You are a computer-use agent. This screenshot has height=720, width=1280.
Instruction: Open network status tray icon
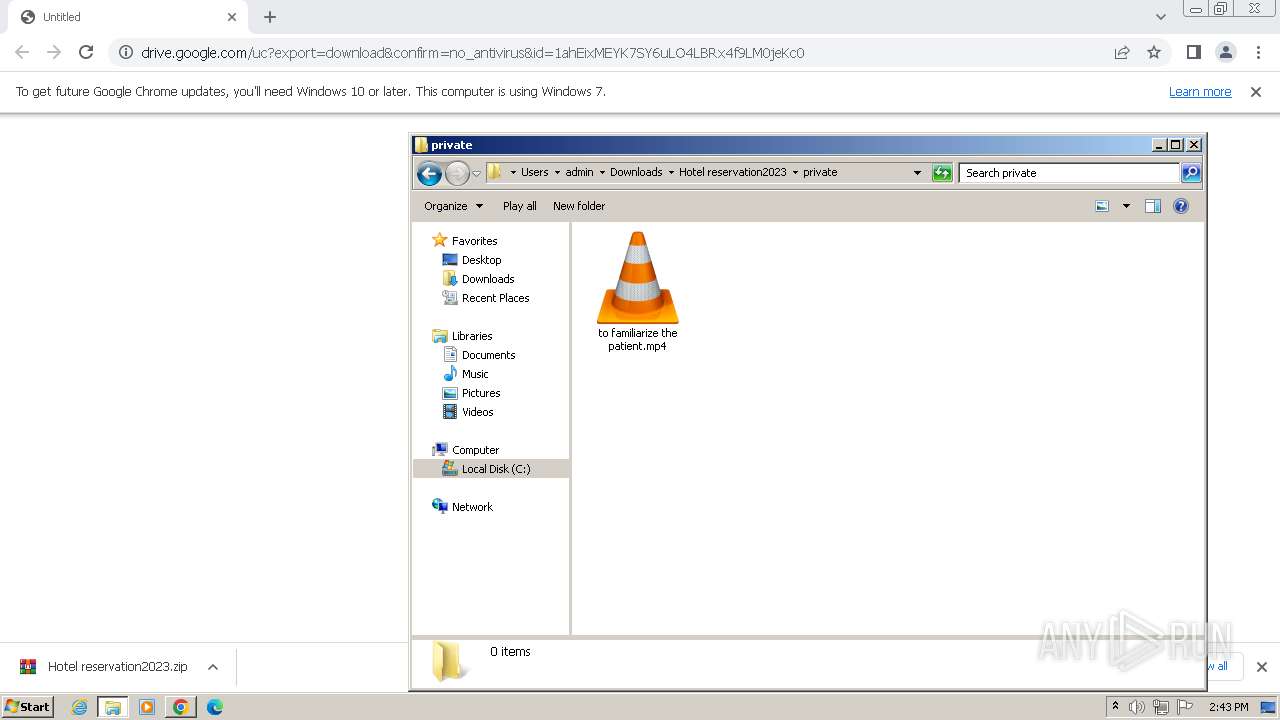tap(1160, 707)
